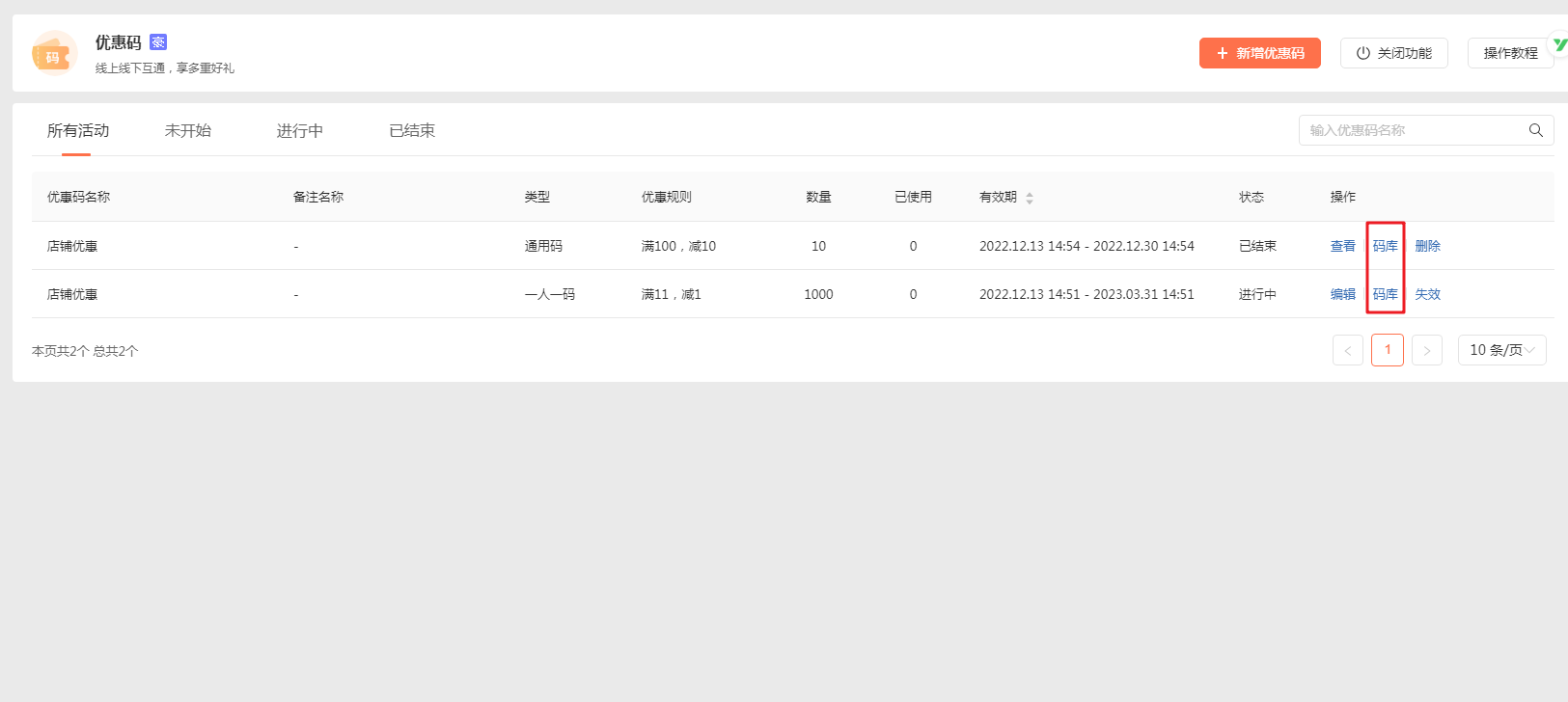The width and height of the screenshot is (1568, 702).
Task: Go to next page arrow
Action: [x=1427, y=350]
